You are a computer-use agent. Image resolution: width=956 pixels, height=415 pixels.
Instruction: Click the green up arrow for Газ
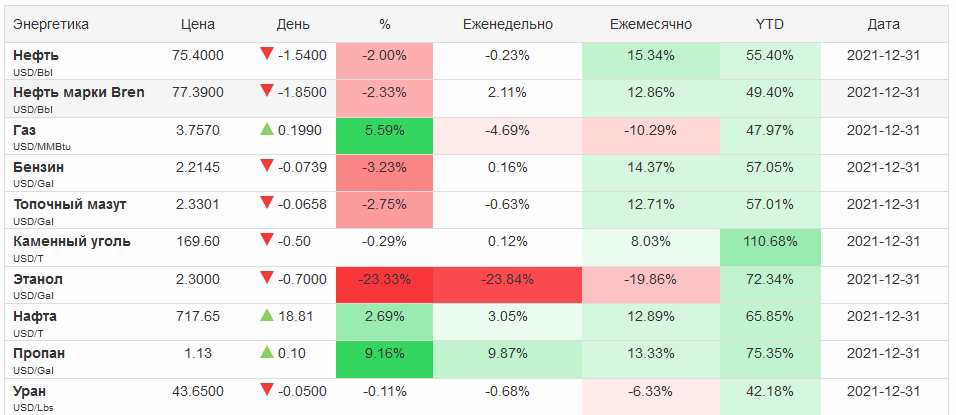266,129
